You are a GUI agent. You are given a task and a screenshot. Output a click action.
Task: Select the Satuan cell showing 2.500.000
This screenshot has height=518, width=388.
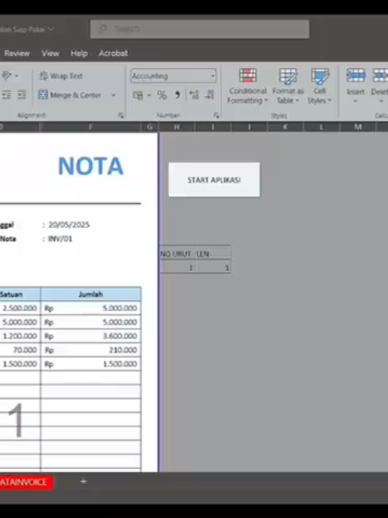[x=20, y=308]
